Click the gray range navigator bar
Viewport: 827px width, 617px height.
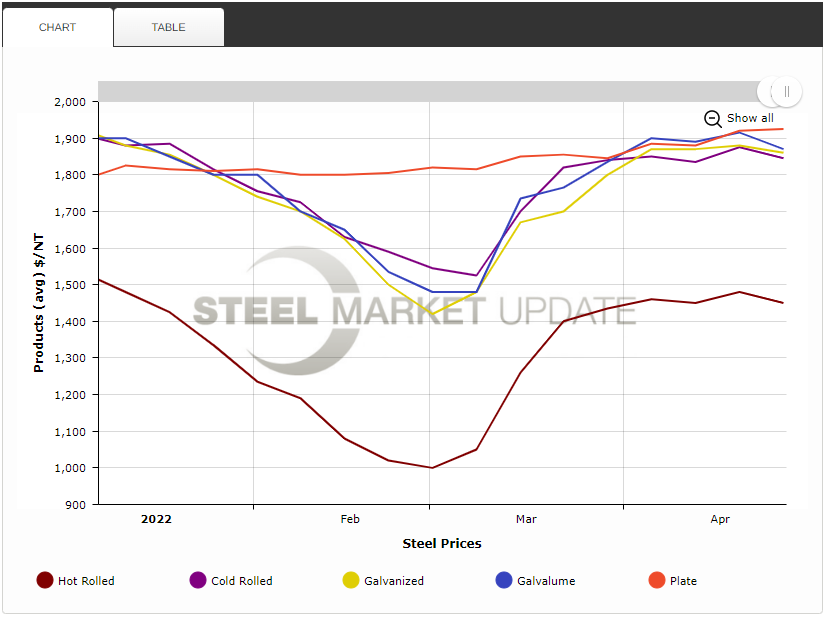tap(430, 91)
